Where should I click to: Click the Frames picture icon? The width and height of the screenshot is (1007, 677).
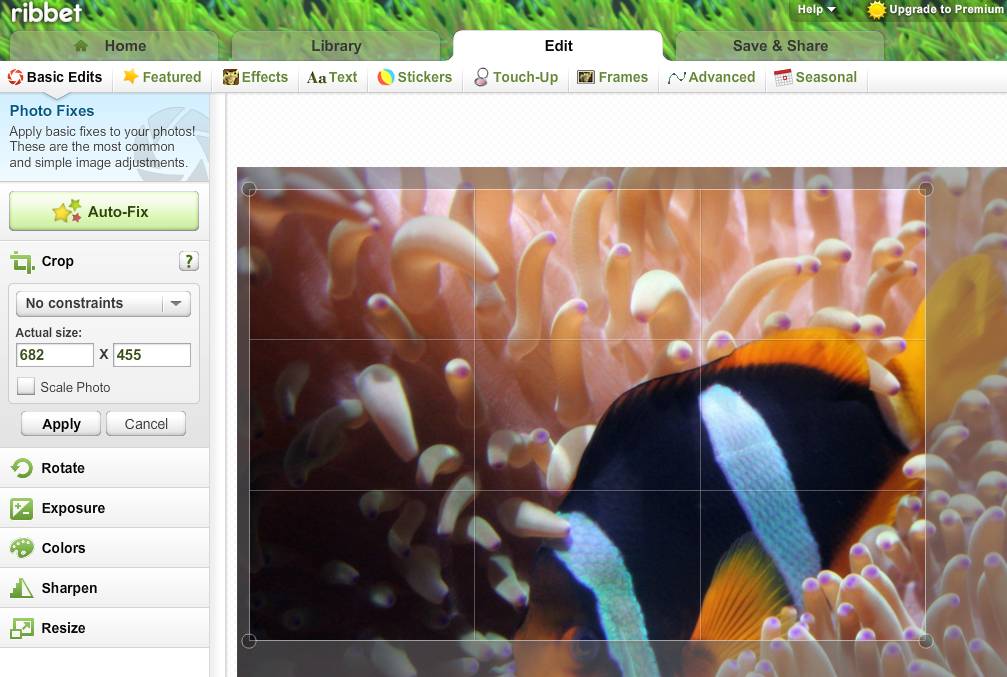pos(586,77)
